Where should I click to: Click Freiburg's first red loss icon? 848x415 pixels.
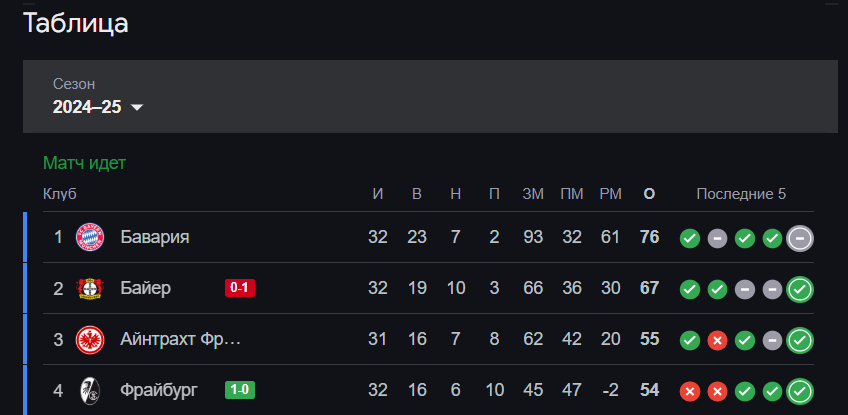point(689,392)
